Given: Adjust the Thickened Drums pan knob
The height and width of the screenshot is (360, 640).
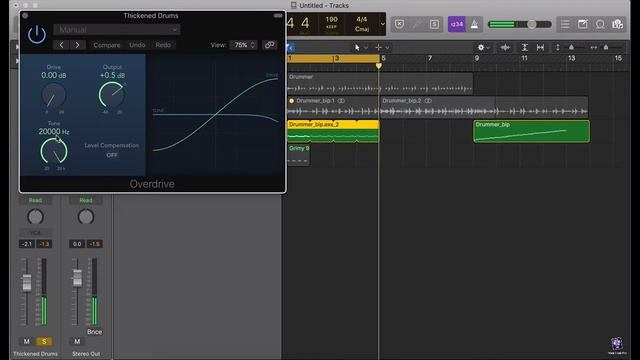Looking at the screenshot, I should coord(35,217).
